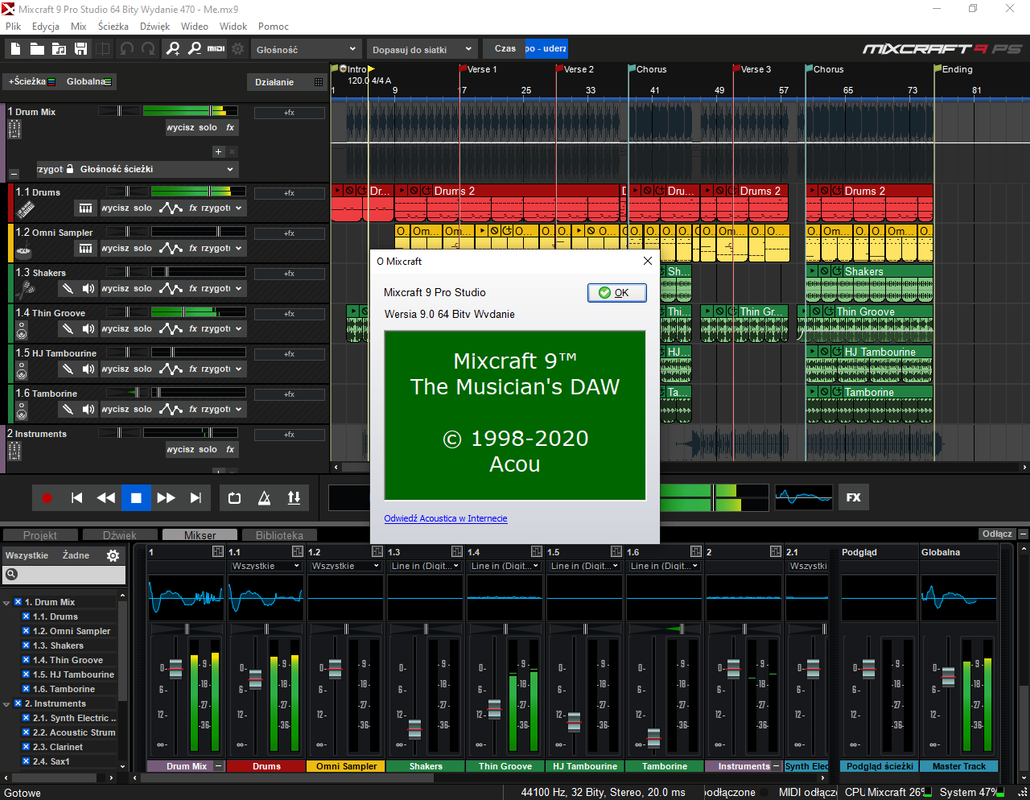Zoom out with the magnifier minus icon

[194, 49]
